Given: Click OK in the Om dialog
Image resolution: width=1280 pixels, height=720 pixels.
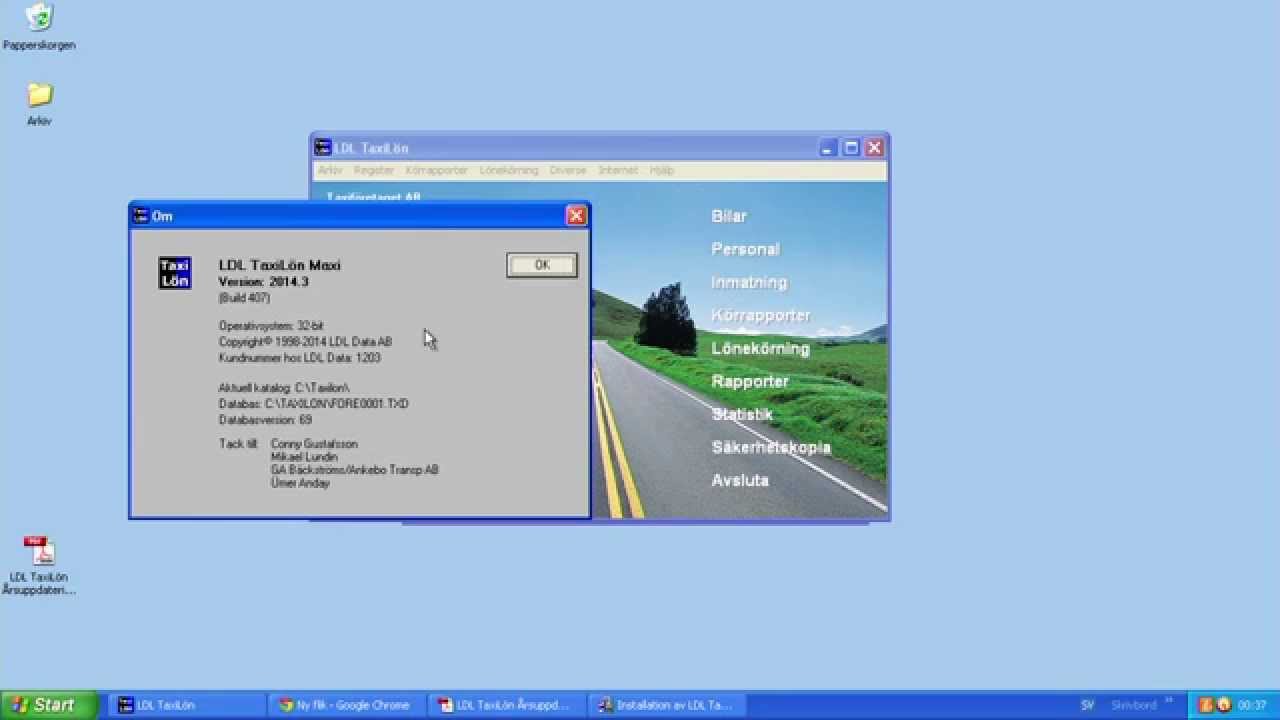Looking at the screenshot, I should click(x=541, y=265).
